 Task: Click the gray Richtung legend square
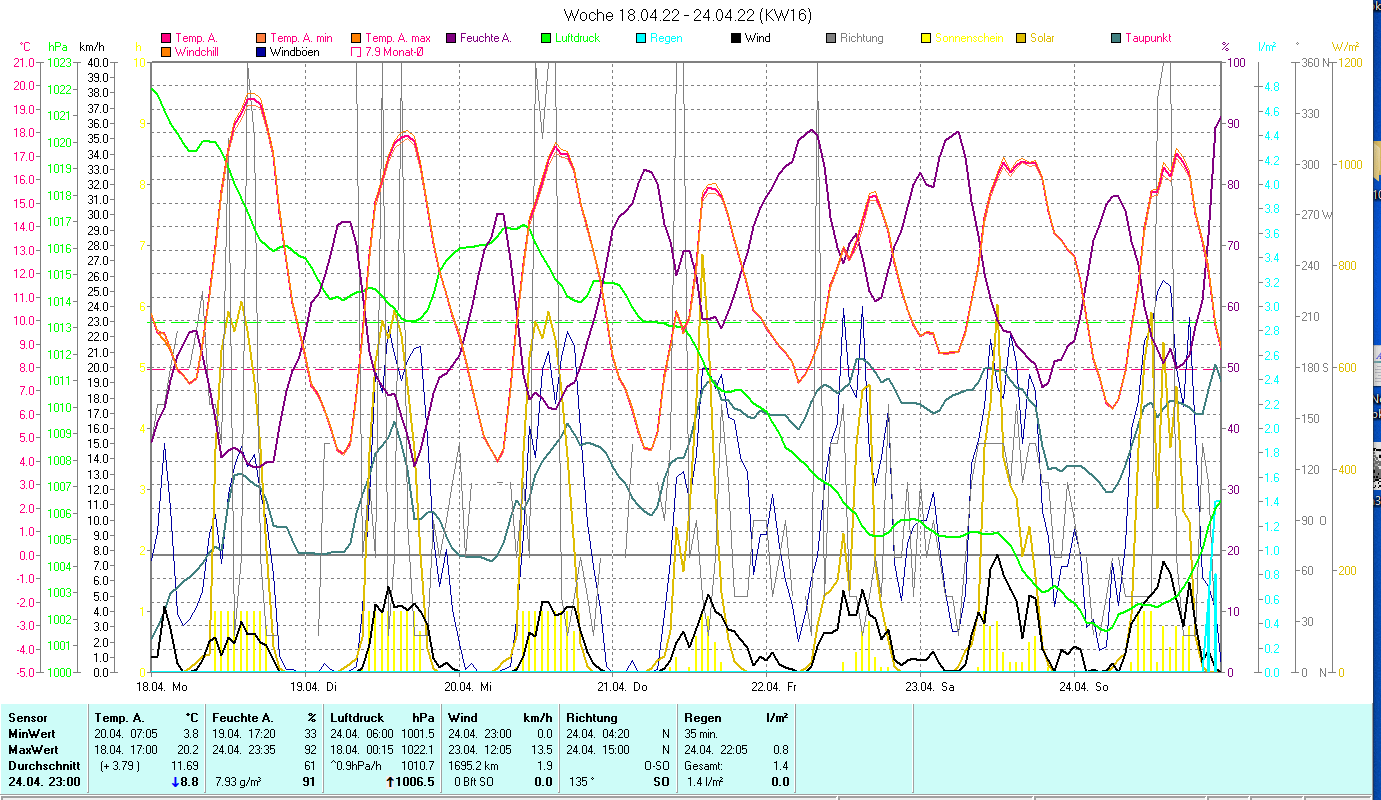tap(831, 39)
